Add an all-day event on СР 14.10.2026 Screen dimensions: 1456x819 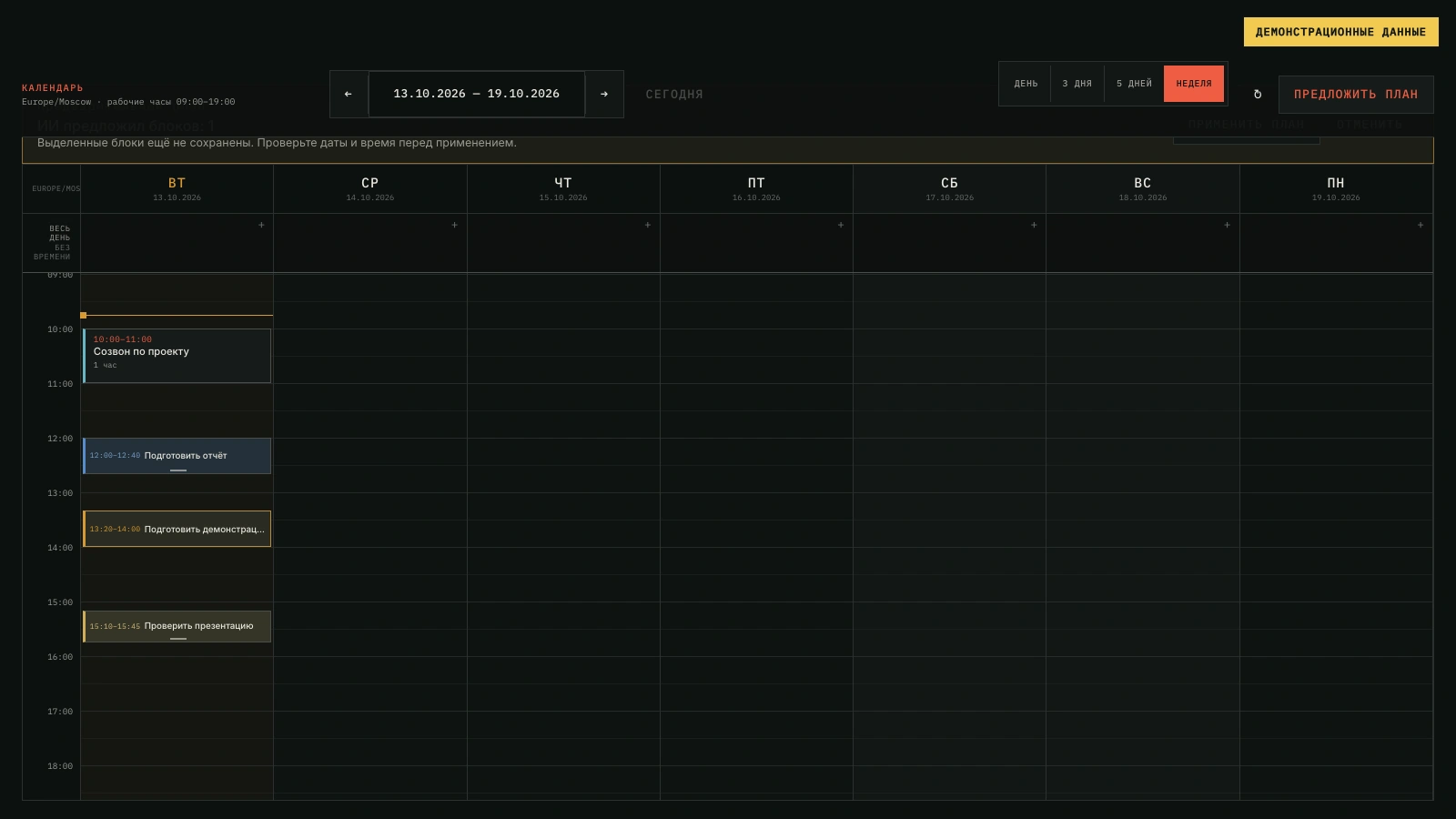(x=455, y=225)
